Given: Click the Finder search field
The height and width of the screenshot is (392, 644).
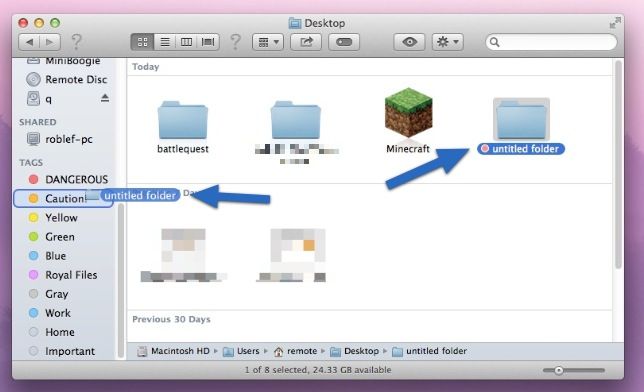Looking at the screenshot, I should pyautogui.click(x=551, y=42).
